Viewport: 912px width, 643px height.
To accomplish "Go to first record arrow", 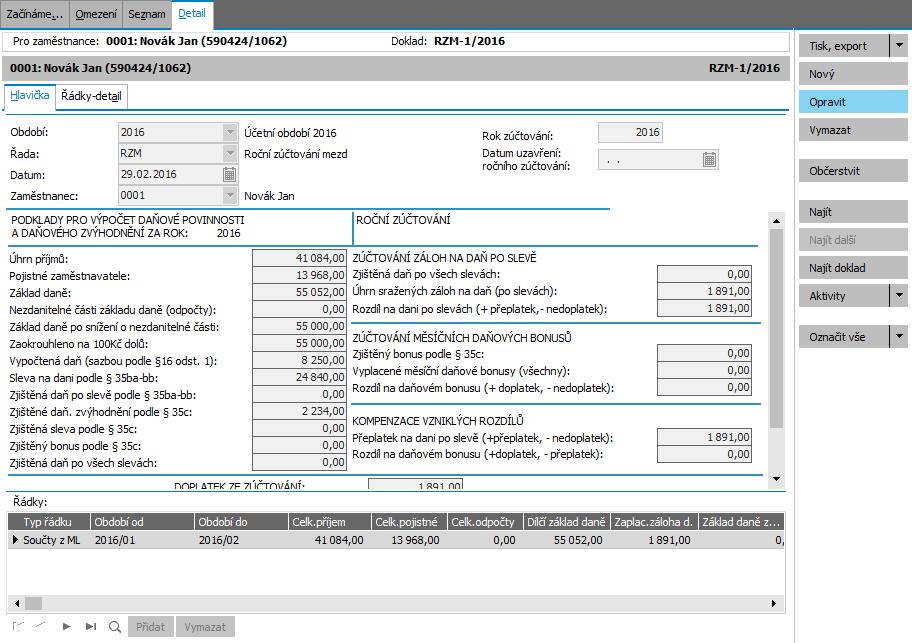I will [x=18, y=627].
